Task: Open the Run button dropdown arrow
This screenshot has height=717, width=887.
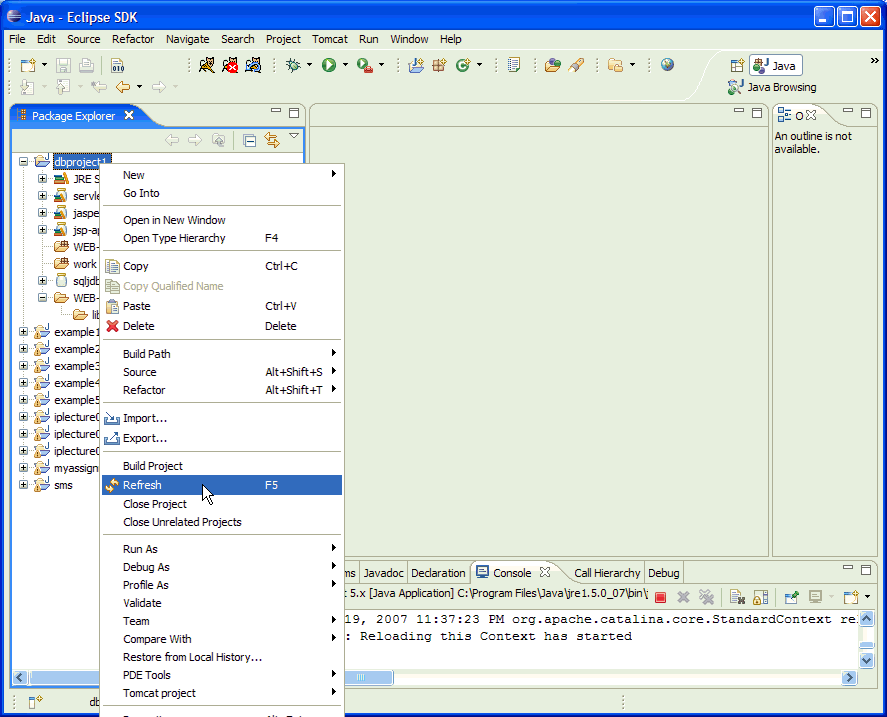Action: tap(345, 65)
